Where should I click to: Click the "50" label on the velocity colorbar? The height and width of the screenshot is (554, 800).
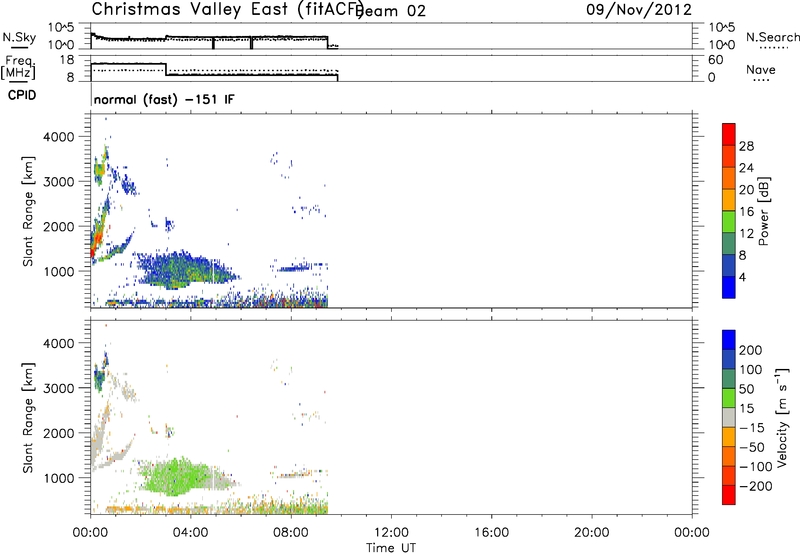click(x=746, y=389)
